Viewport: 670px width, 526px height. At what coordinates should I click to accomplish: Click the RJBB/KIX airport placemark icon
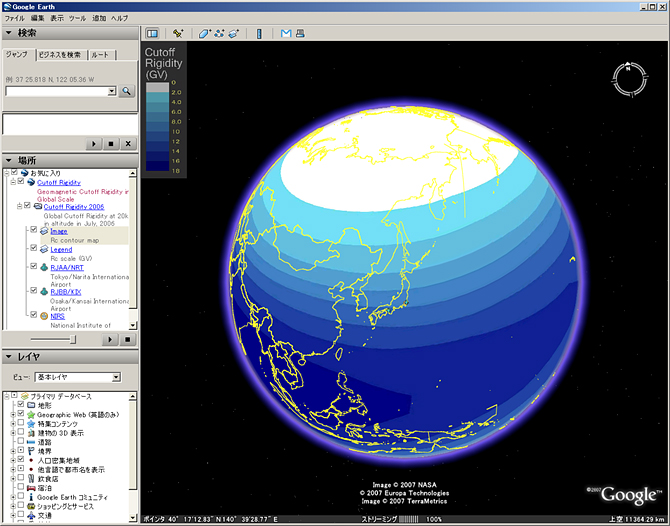click(x=44, y=292)
